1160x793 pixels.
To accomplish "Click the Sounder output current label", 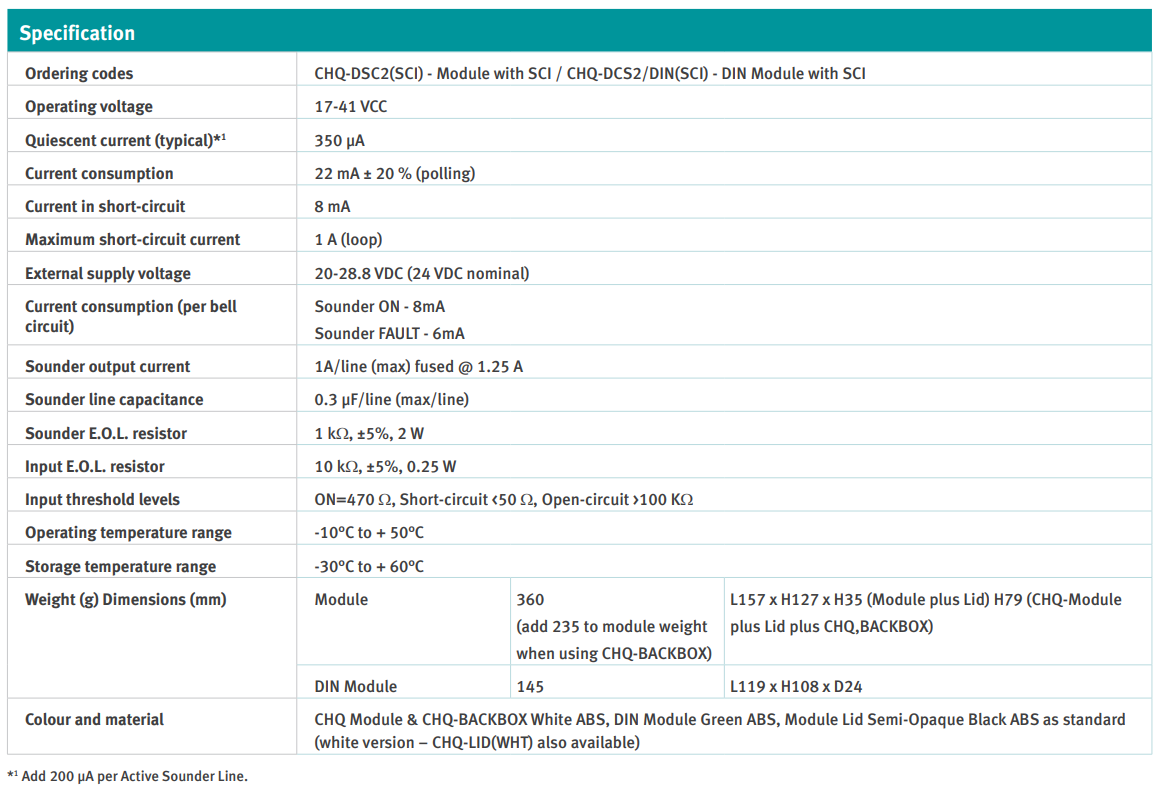I will click(107, 366).
